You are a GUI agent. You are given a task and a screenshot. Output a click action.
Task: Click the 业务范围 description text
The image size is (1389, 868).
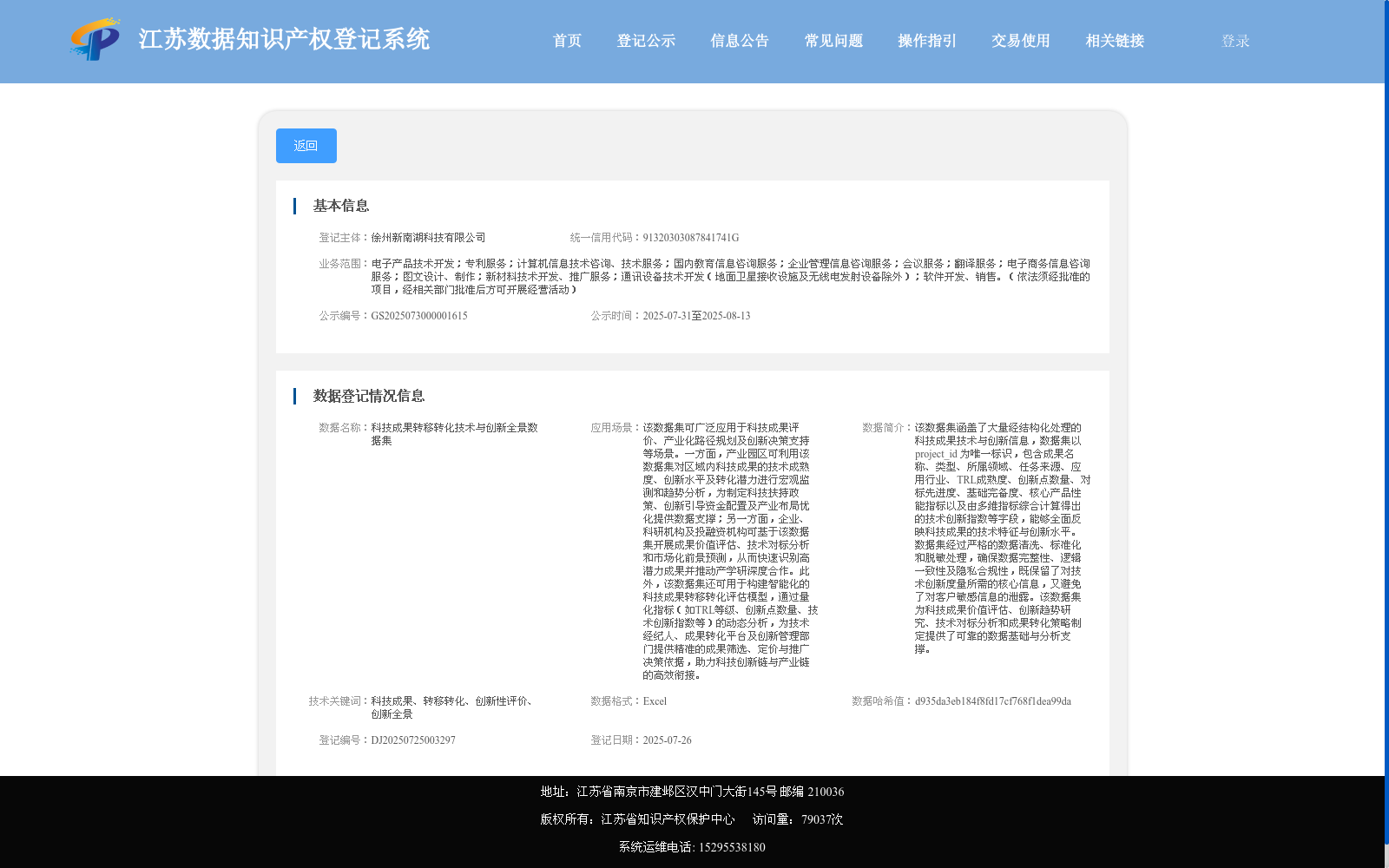[x=730, y=277]
